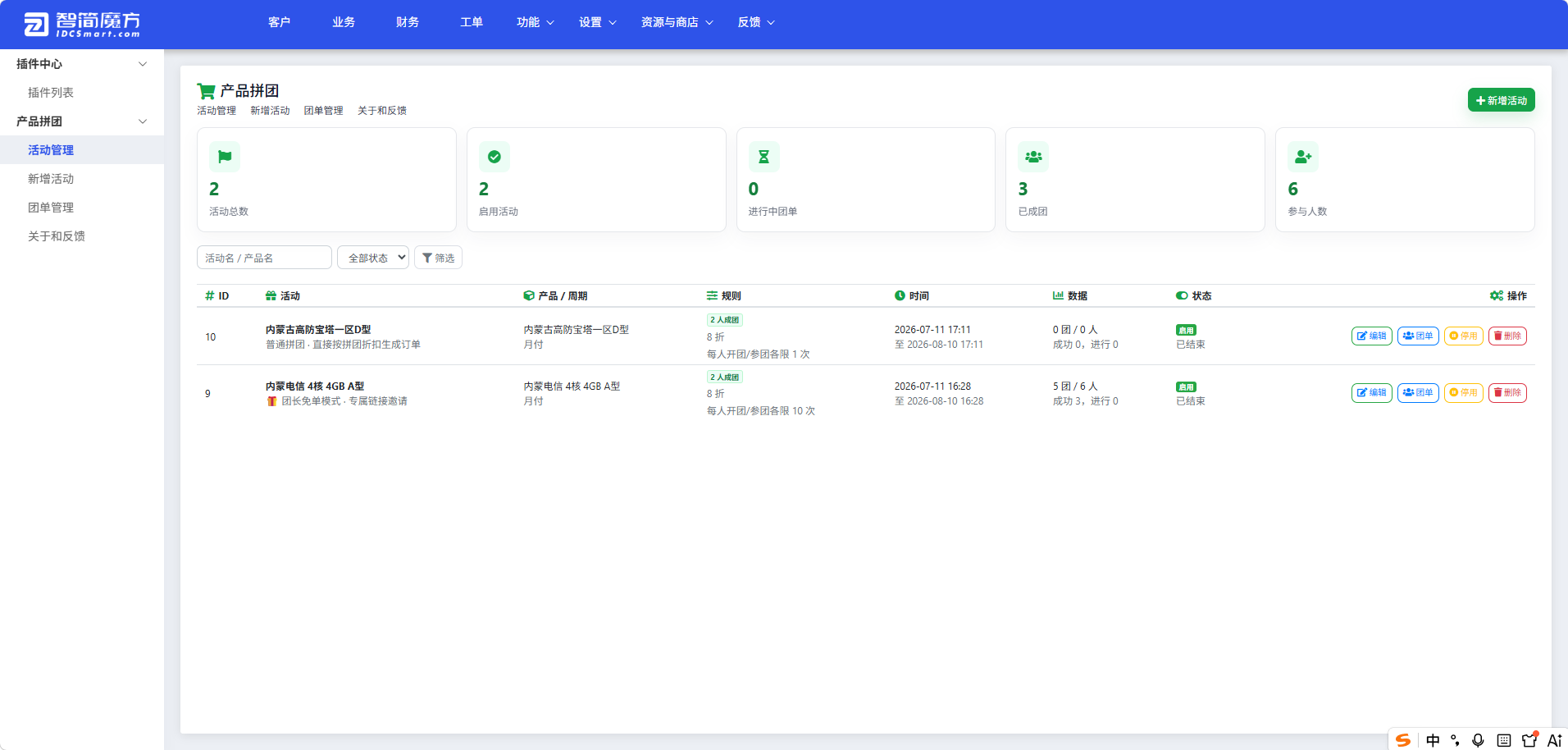Click the toggle icon in 状态 column header
Screen dimensions: 1568x750
1182,295
